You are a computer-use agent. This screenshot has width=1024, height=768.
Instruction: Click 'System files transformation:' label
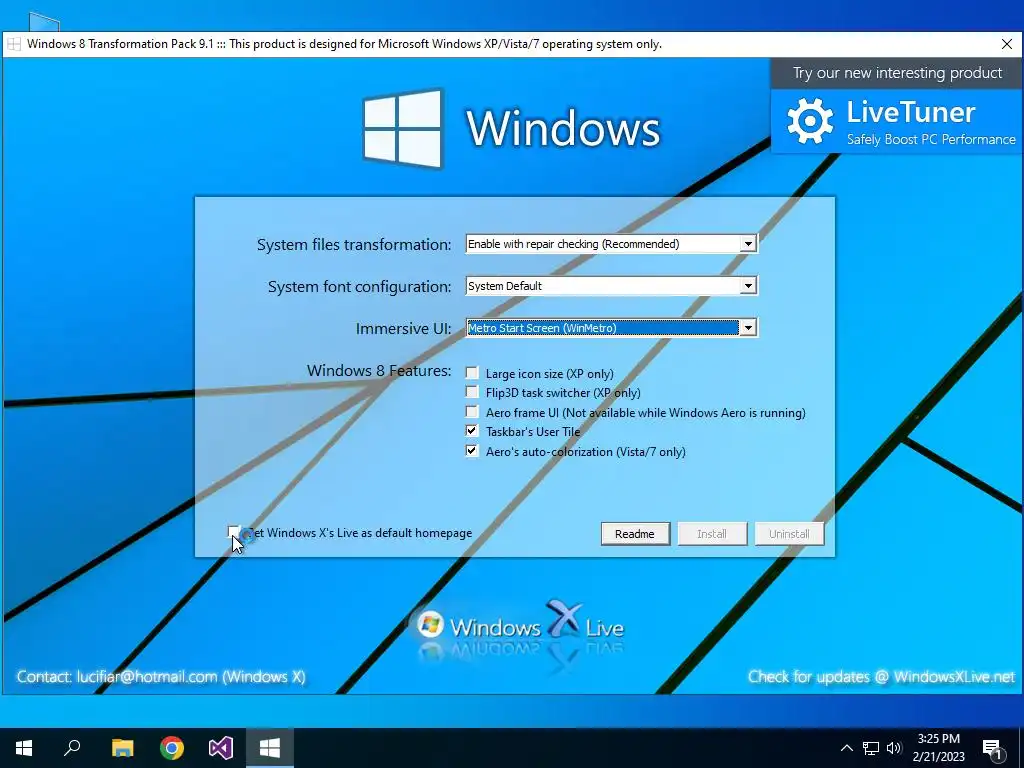[353, 245]
